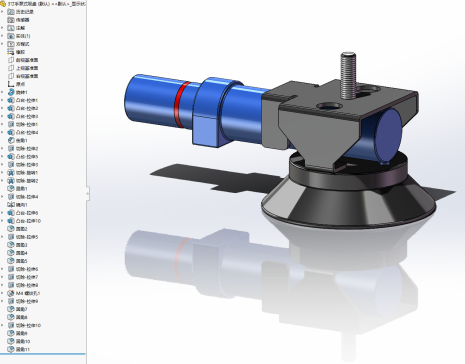Expand the Boss-Extrude2 (凸台-拉伸2) node
The width and height of the screenshot is (465, 364).
[x=3, y=108]
